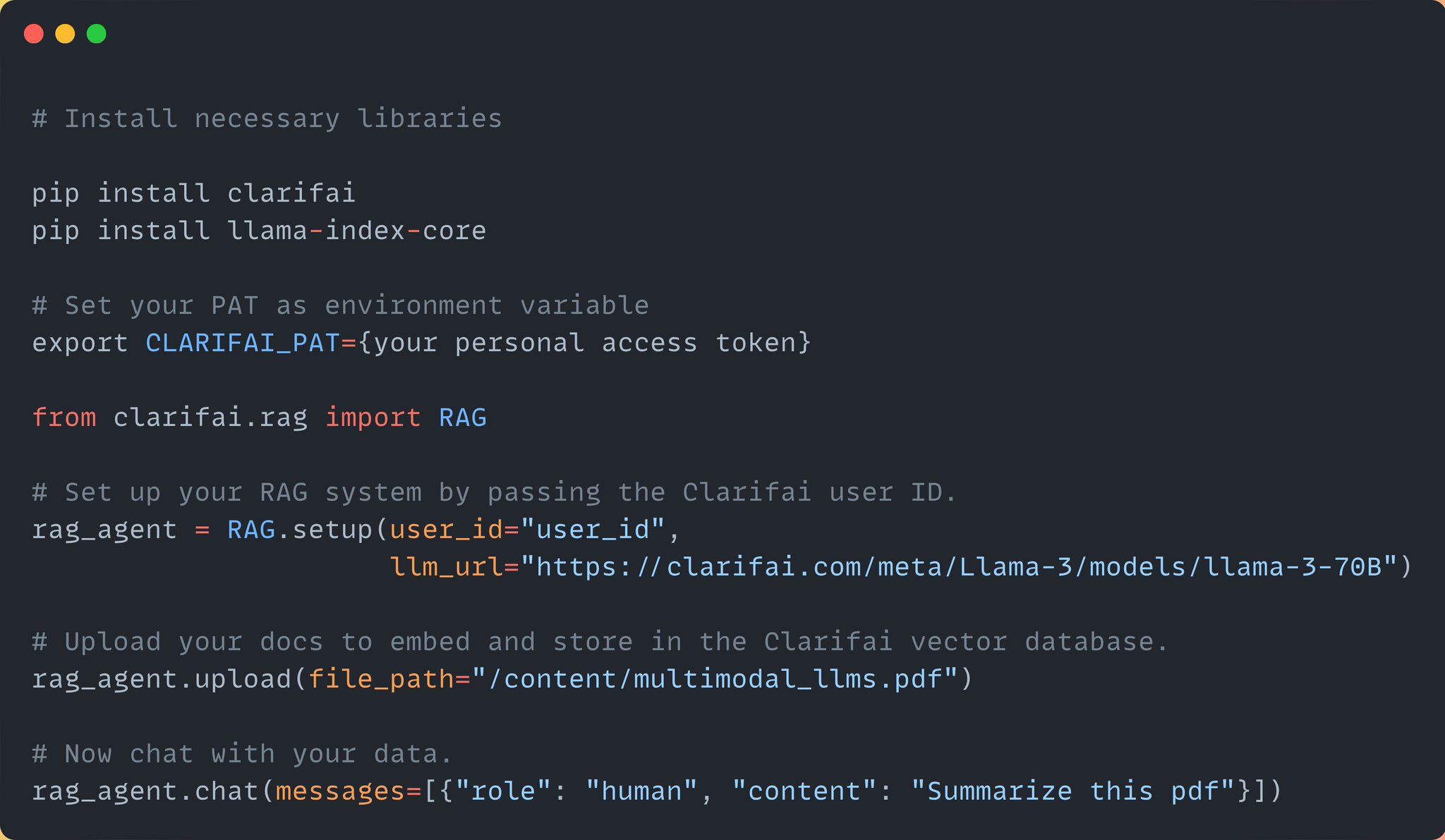
Task: Click the red close window dot
Action: (x=34, y=34)
